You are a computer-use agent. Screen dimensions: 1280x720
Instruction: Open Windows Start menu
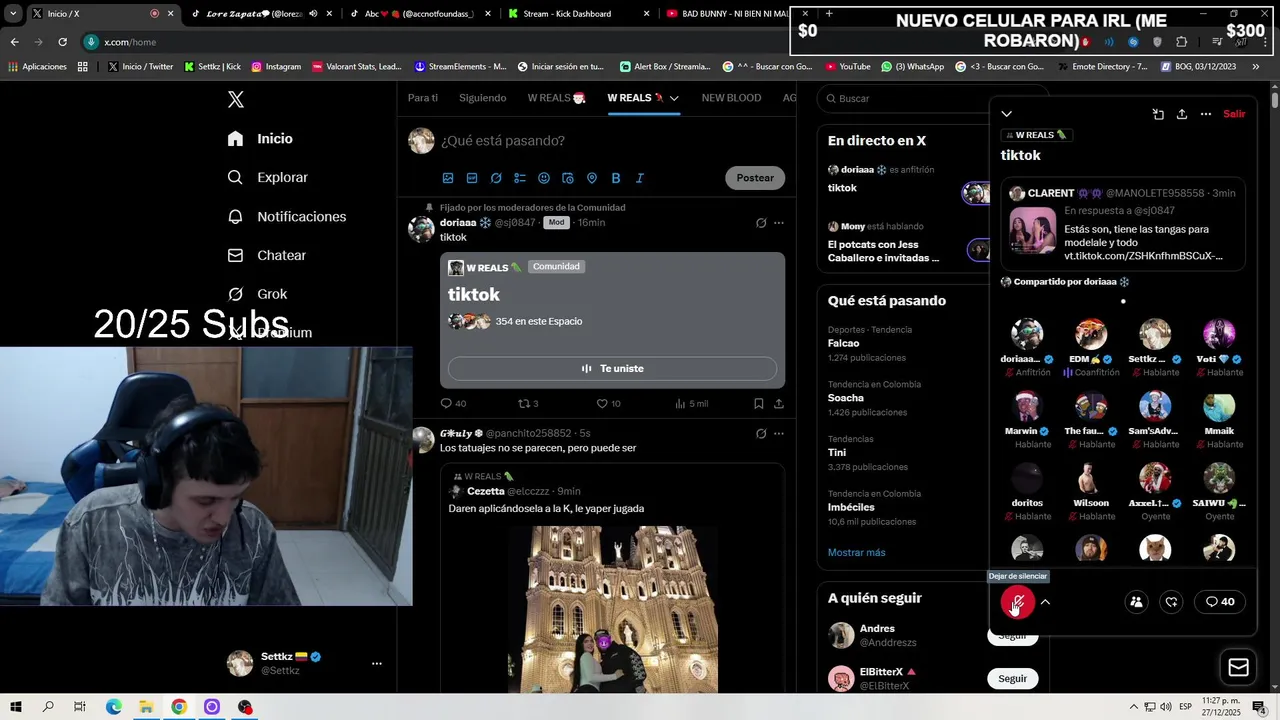(x=16, y=707)
